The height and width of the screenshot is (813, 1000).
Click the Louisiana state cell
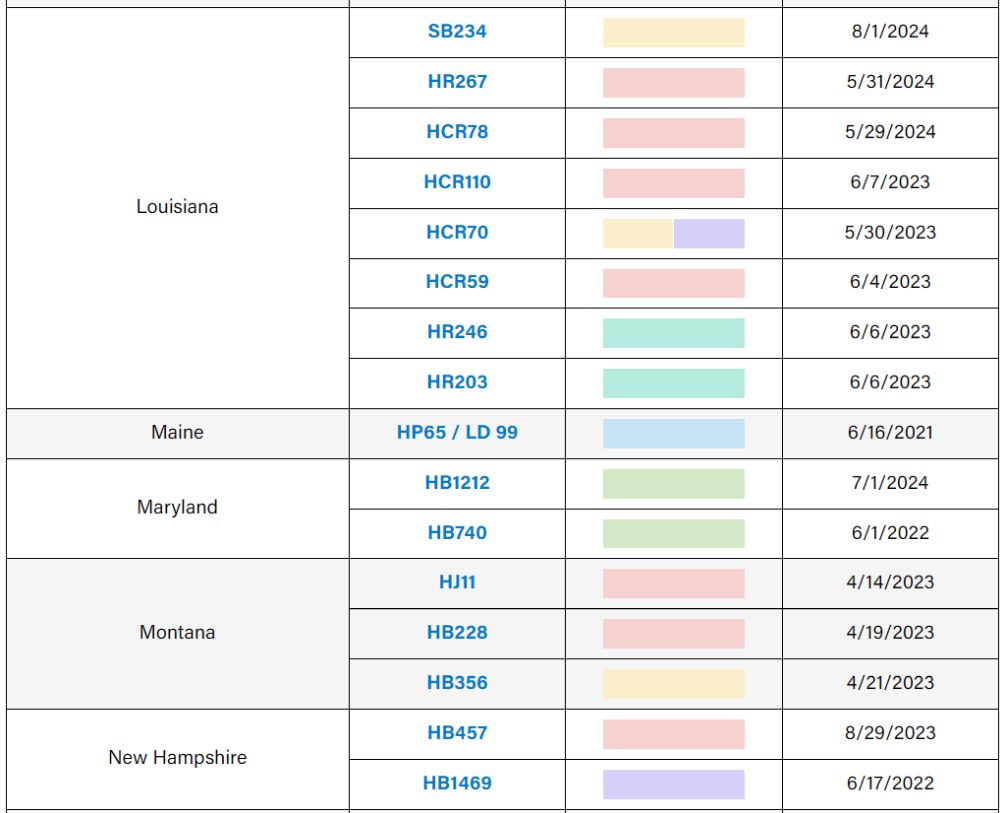click(177, 207)
